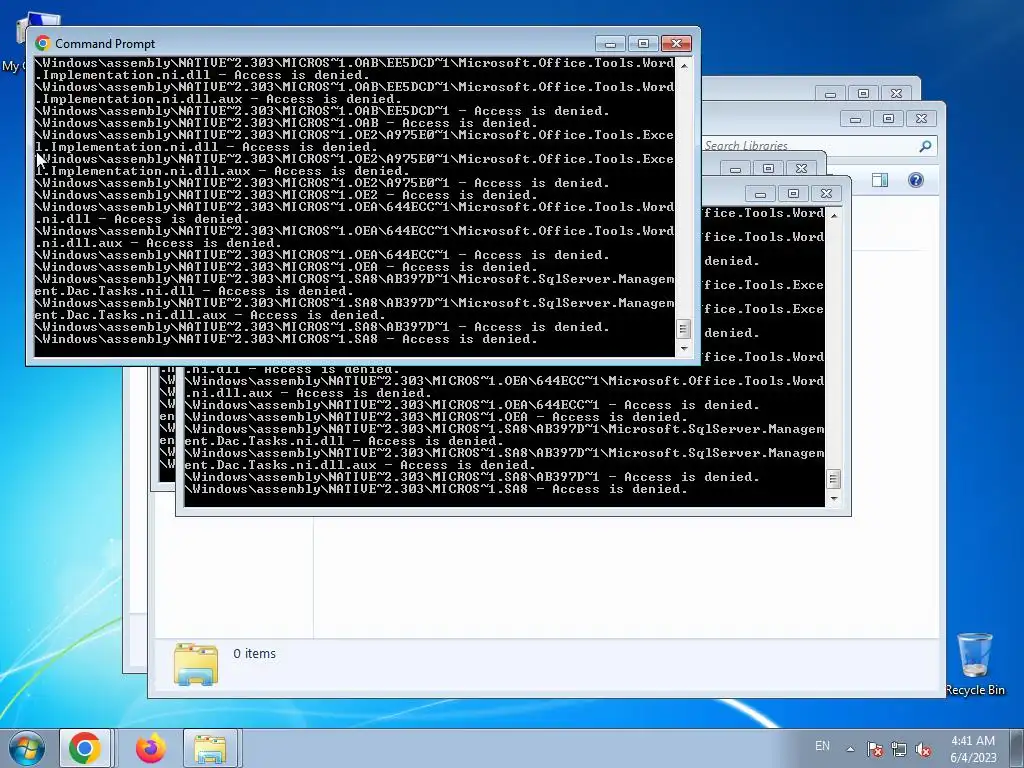The height and width of the screenshot is (768, 1024).
Task: Minimize the Libraries explorer window
Action: pos(856,118)
